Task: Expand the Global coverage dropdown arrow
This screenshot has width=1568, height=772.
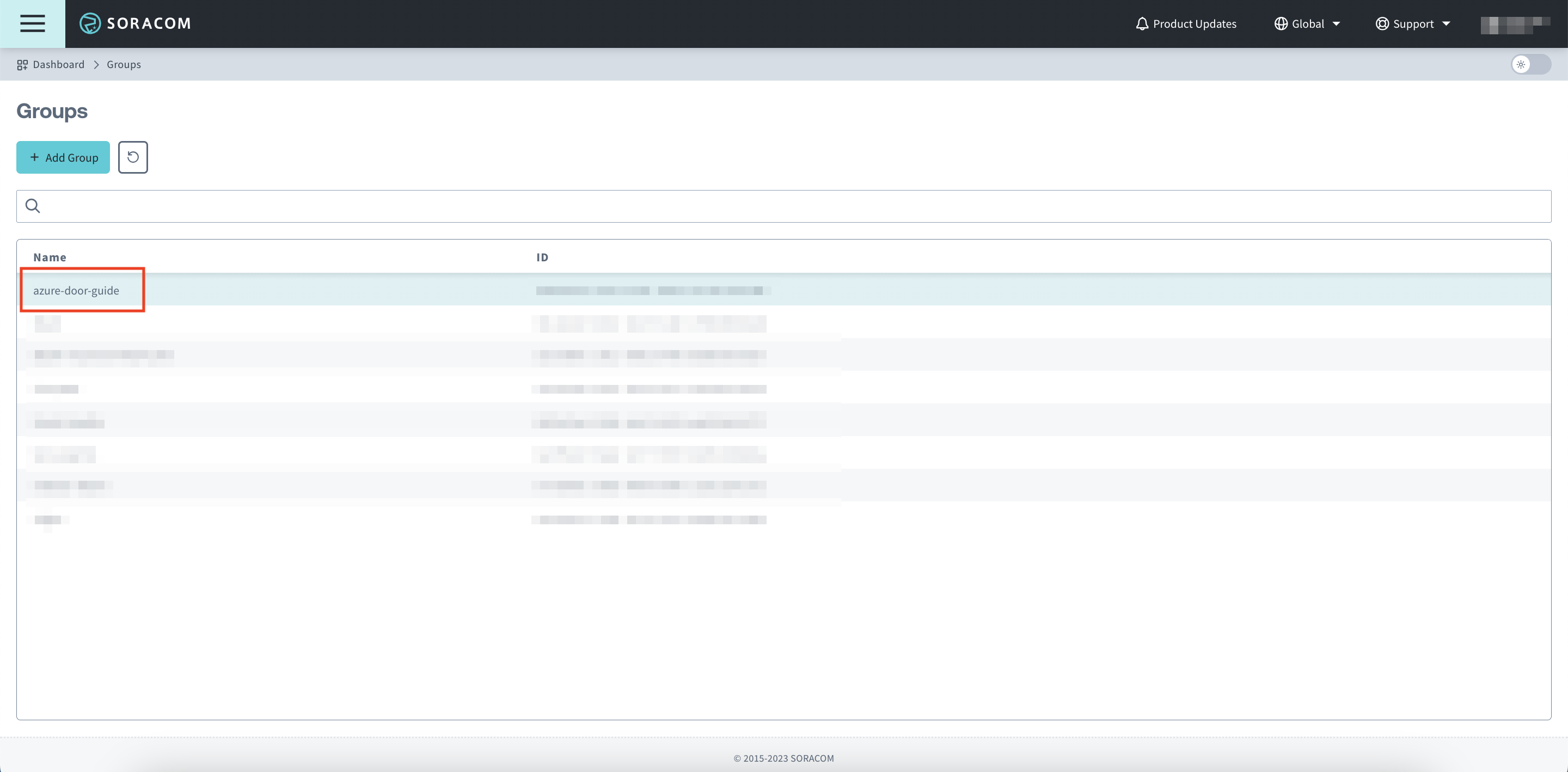Action: pos(1336,24)
